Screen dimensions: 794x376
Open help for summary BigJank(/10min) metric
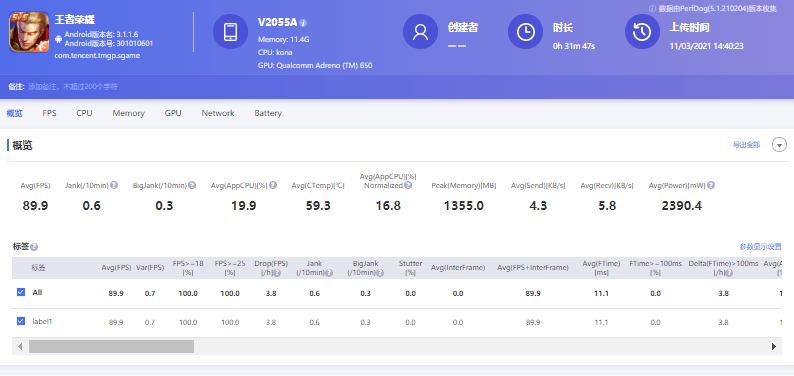pyautogui.click(x=192, y=185)
